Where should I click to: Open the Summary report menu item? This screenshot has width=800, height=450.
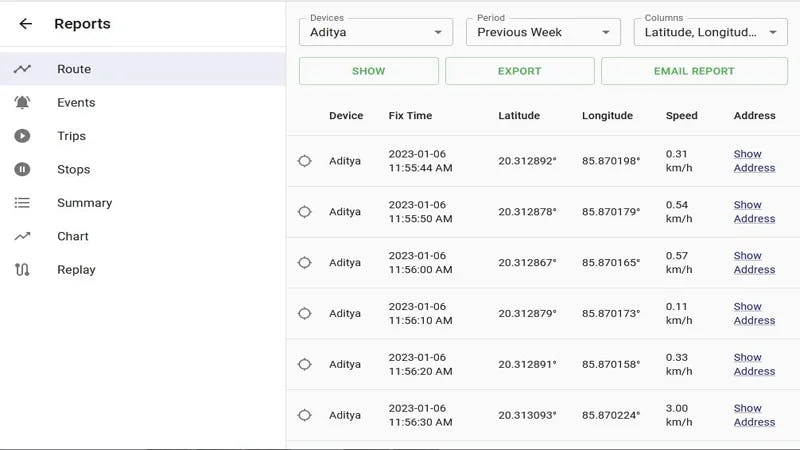pos(84,203)
